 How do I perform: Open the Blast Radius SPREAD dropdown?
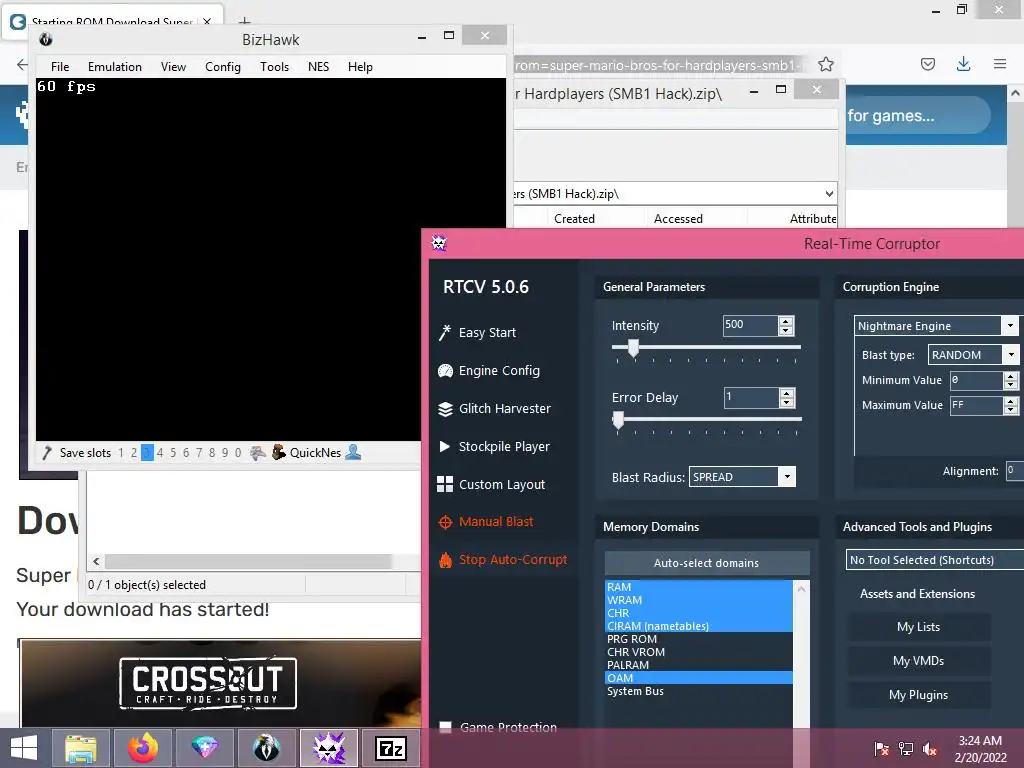pyautogui.click(x=787, y=477)
